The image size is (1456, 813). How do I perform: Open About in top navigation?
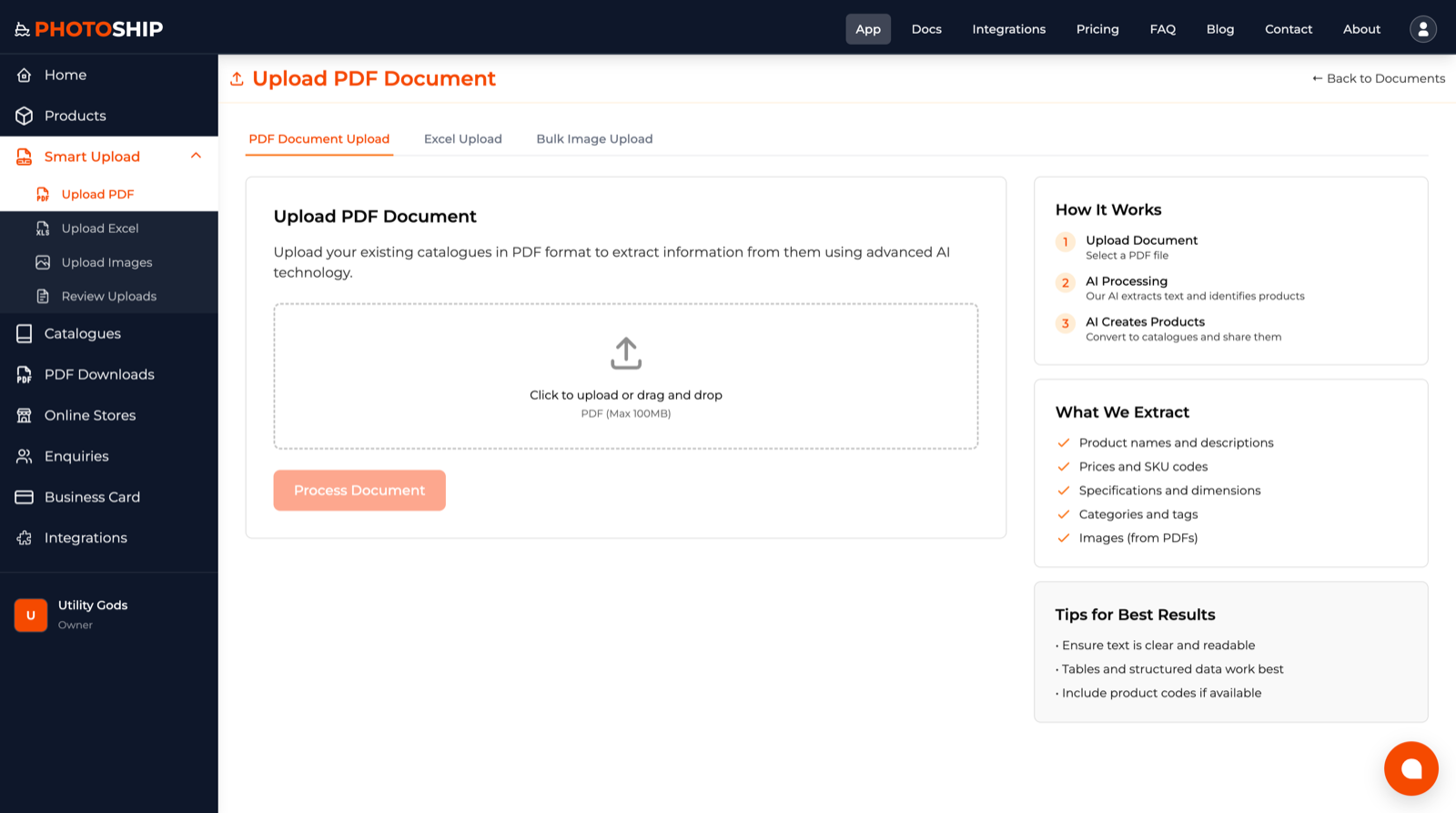pyautogui.click(x=1361, y=29)
